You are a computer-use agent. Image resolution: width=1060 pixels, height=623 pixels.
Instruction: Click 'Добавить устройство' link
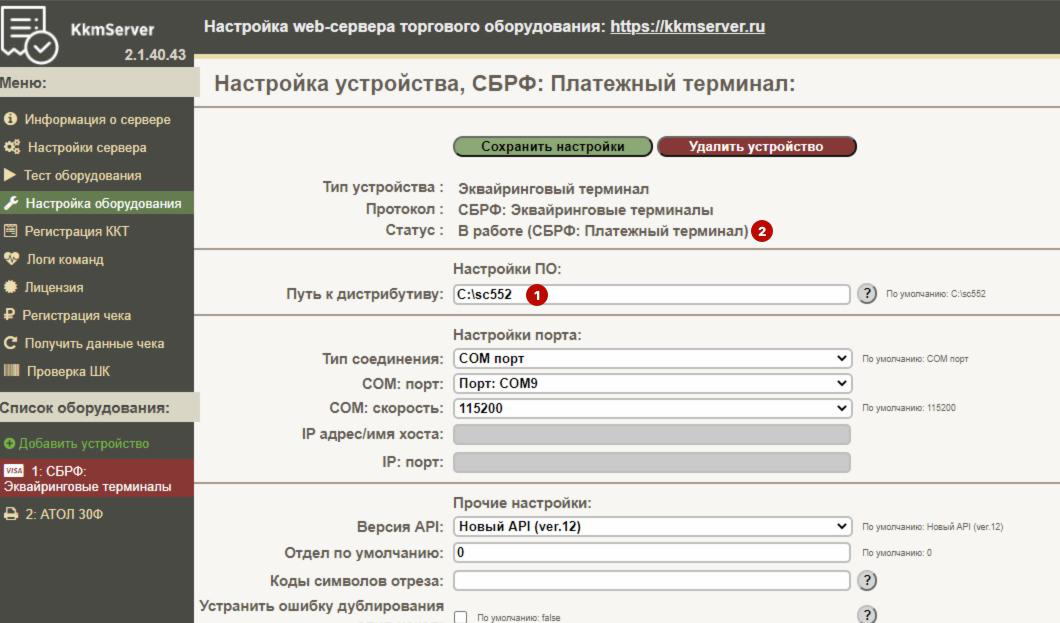[x=84, y=444]
